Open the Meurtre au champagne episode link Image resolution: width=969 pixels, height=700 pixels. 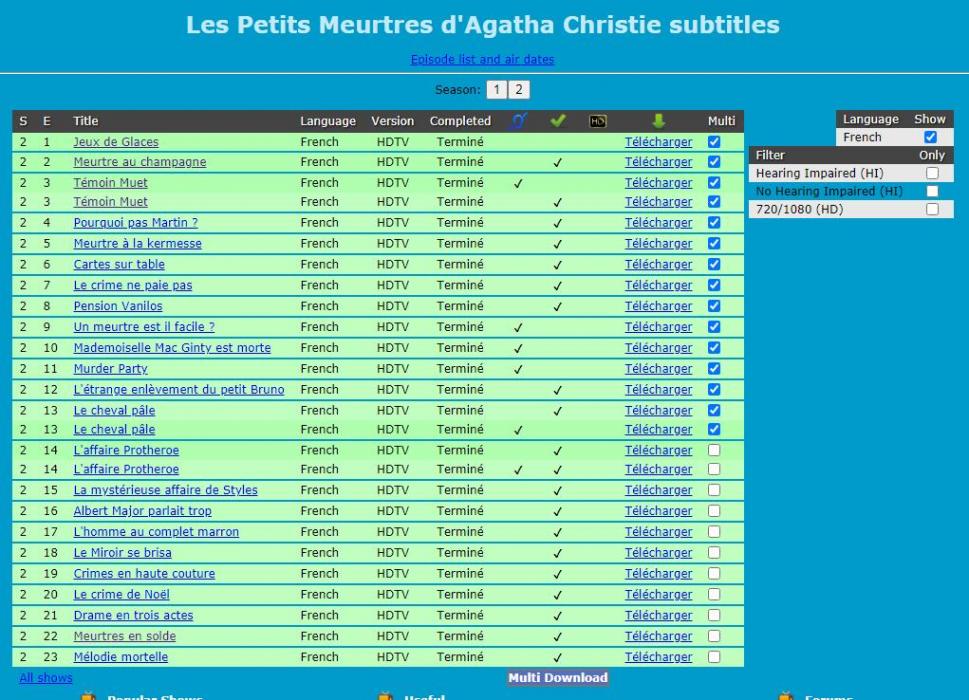point(139,162)
